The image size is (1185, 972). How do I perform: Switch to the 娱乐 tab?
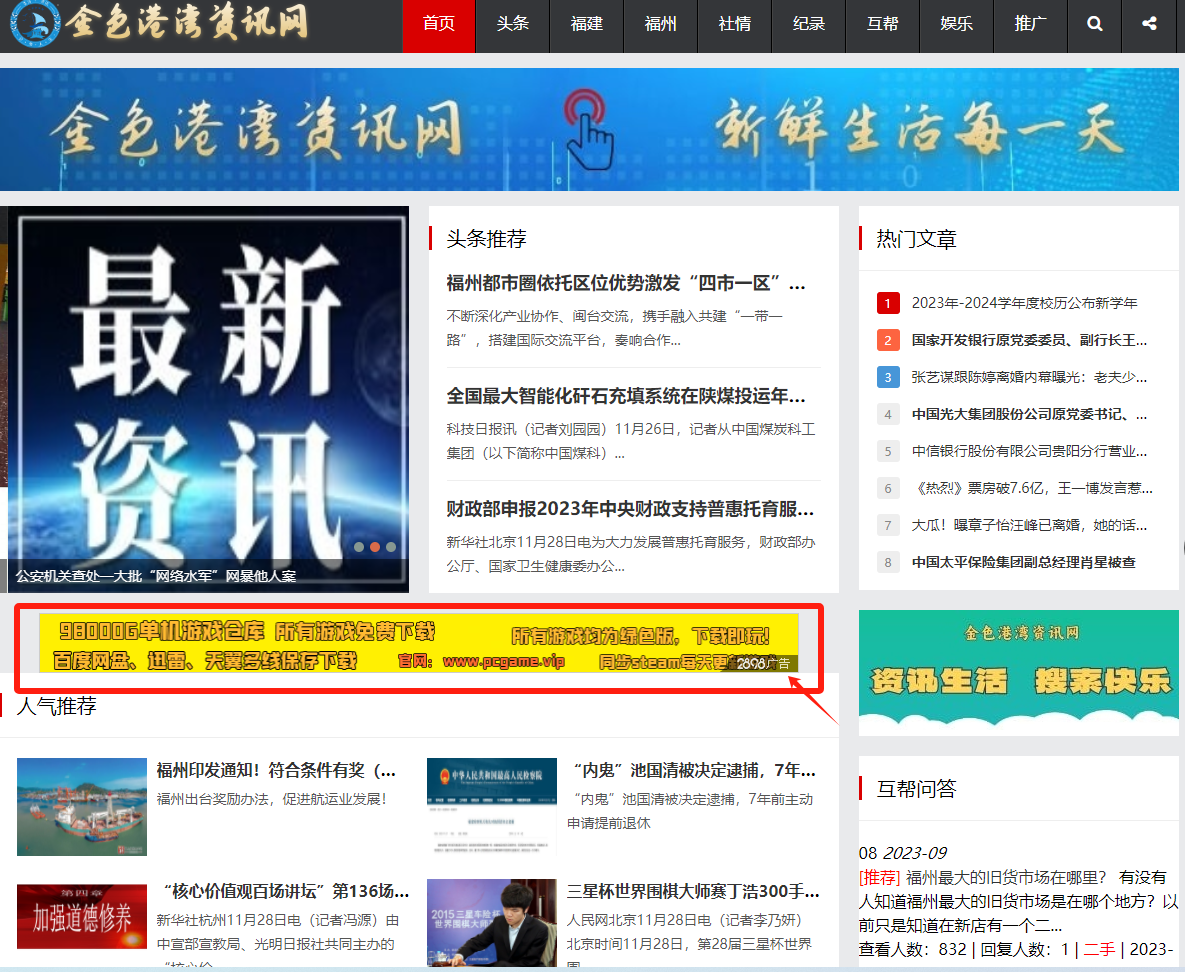(x=956, y=26)
